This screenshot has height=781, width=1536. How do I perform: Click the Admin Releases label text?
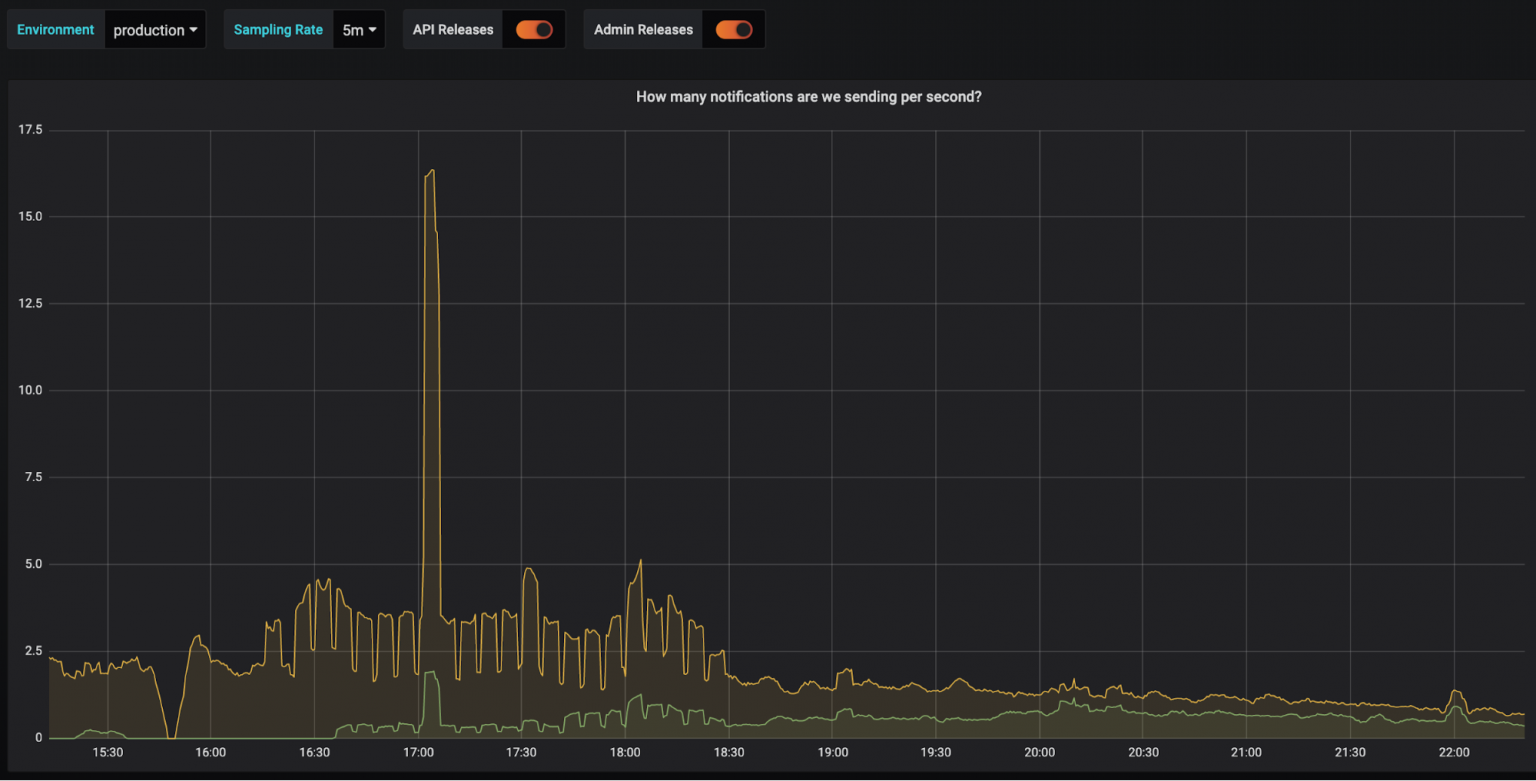coord(643,30)
